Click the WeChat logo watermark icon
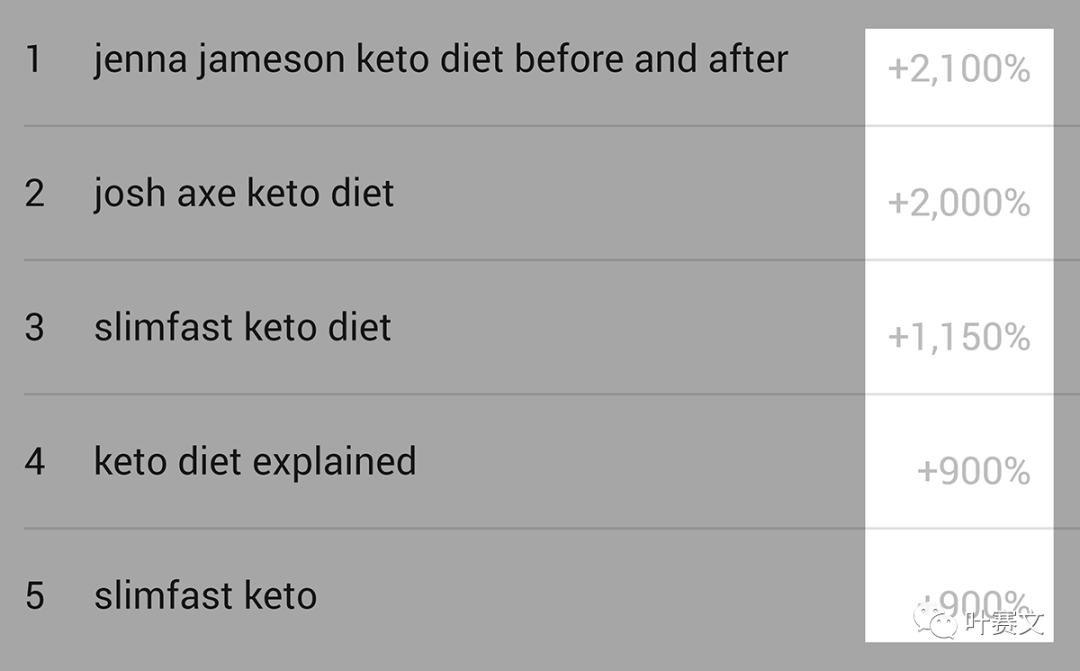 (x=935, y=619)
